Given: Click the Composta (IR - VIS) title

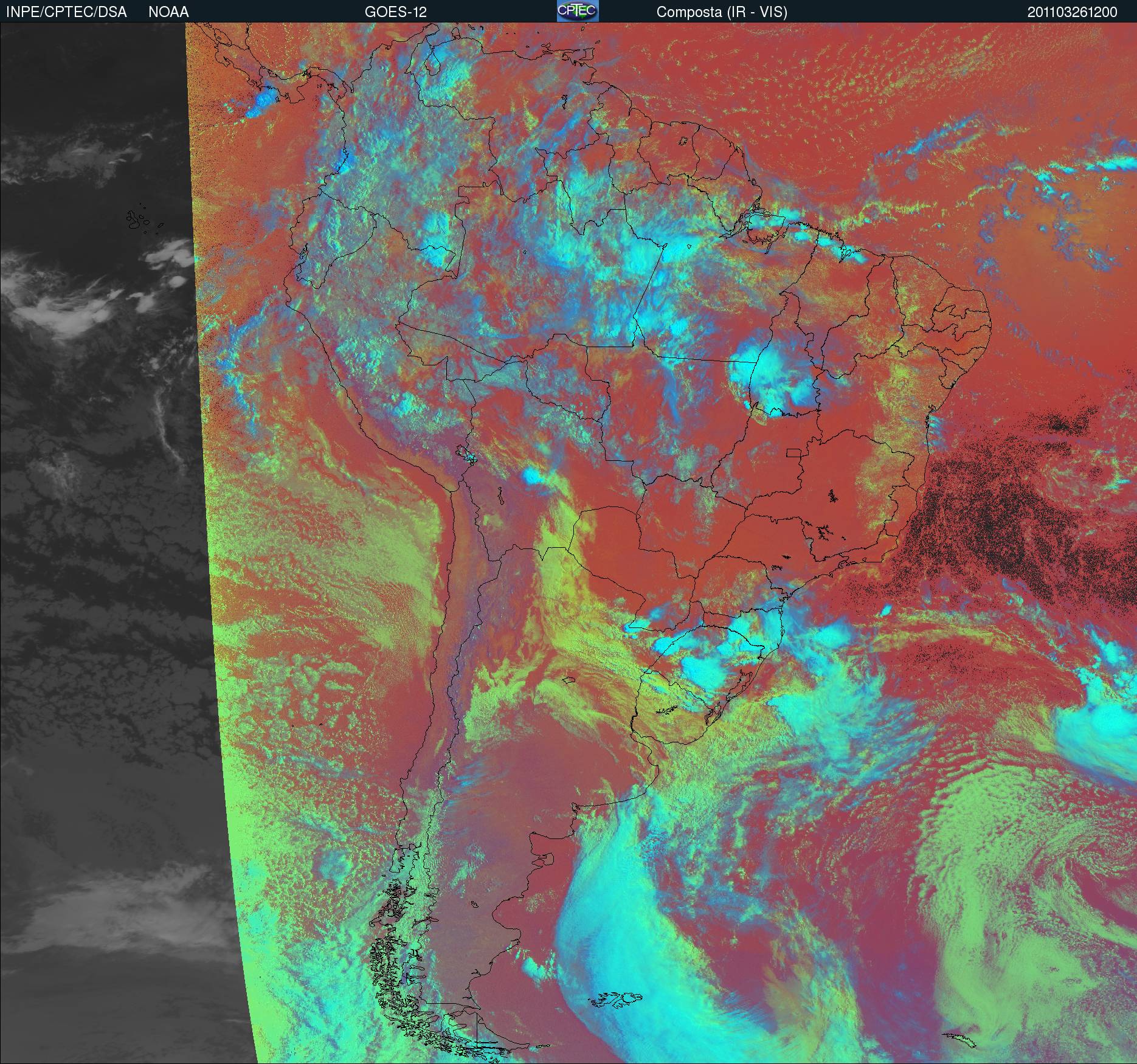Looking at the screenshot, I should pyautogui.click(x=722, y=12).
